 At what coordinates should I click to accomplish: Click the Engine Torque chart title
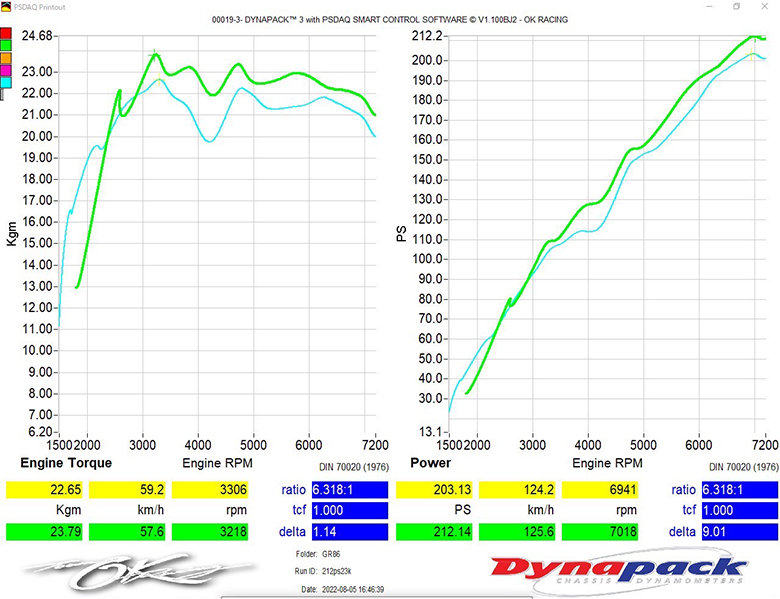[x=66, y=463]
